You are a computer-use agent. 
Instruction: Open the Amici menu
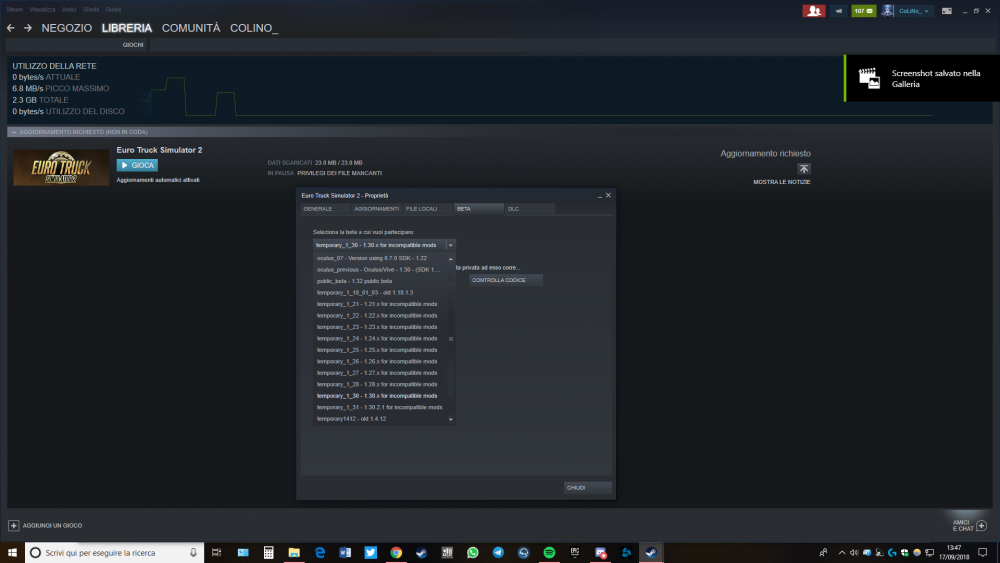(x=69, y=10)
